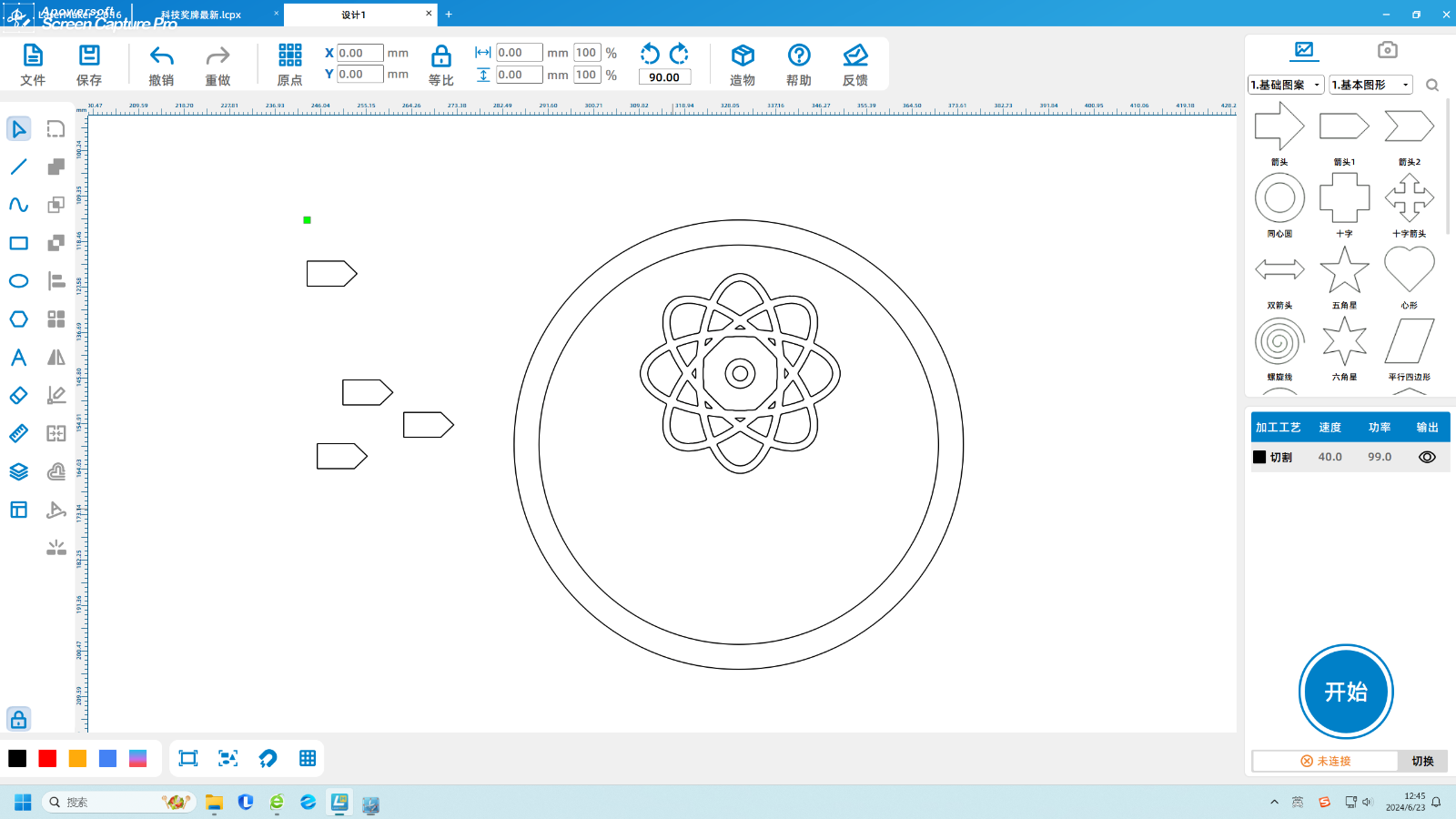Select the polygon drawing tool

(18, 319)
